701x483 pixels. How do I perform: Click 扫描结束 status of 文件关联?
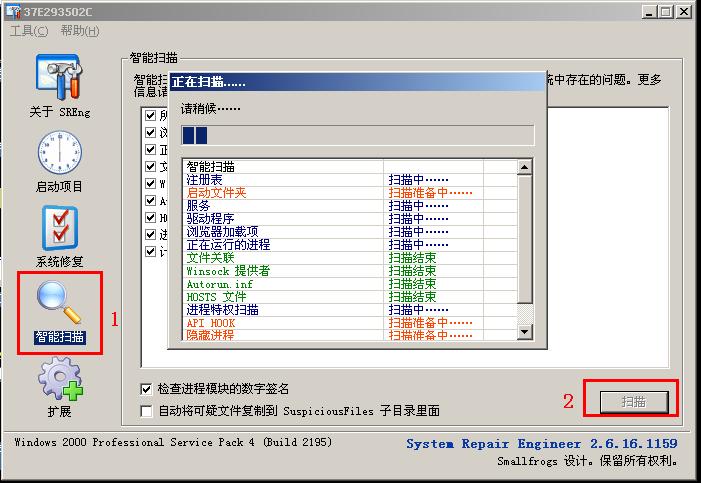pos(412,258)
